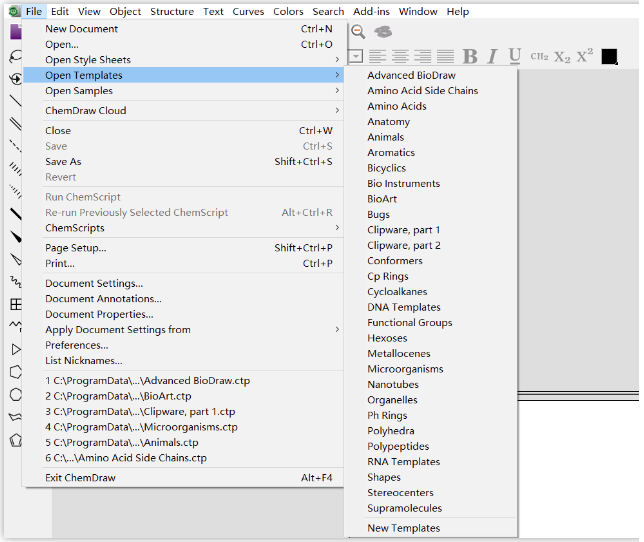Open Document Properties dialog

(183, 315)
